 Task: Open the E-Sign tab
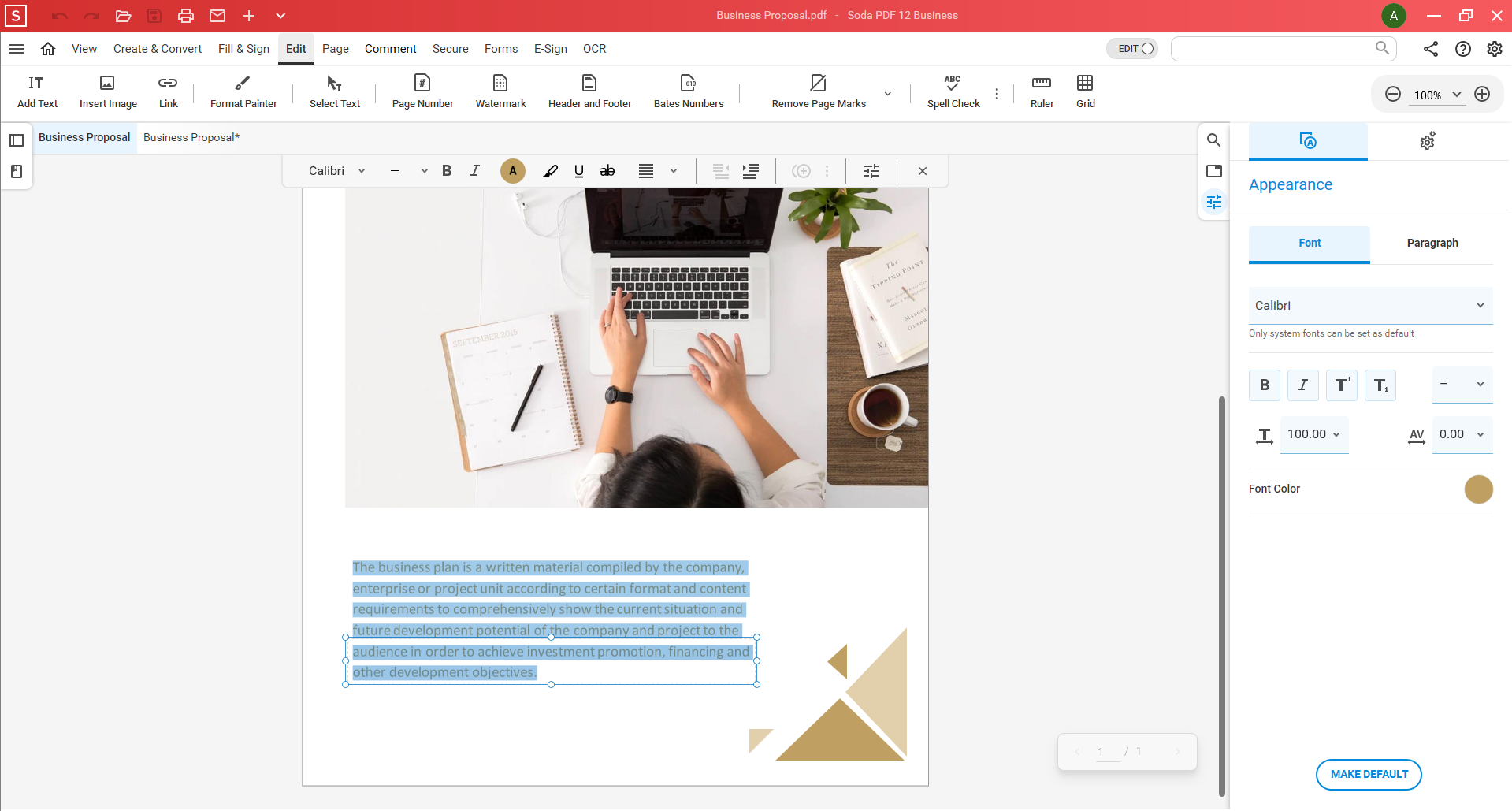click(551, 49)
